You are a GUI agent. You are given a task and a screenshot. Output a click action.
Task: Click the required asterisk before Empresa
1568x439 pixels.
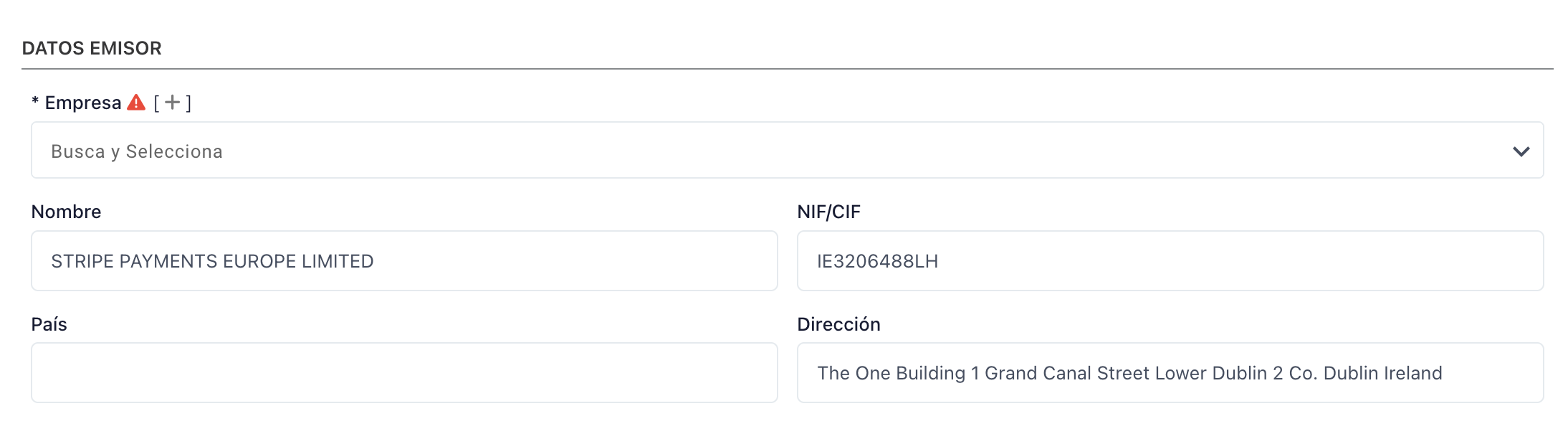[x=35, y=103]
